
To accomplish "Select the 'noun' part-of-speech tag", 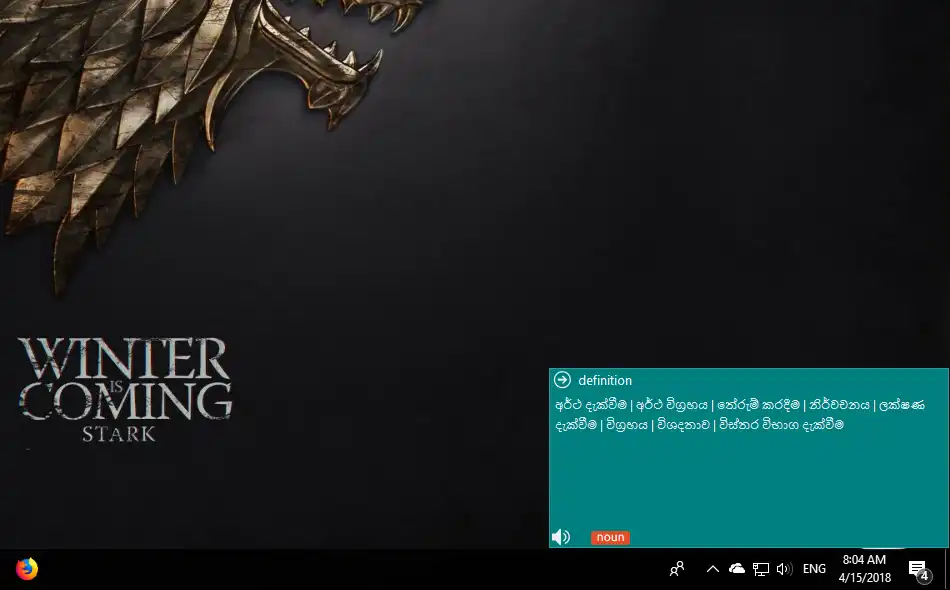I will click(610, 537).
